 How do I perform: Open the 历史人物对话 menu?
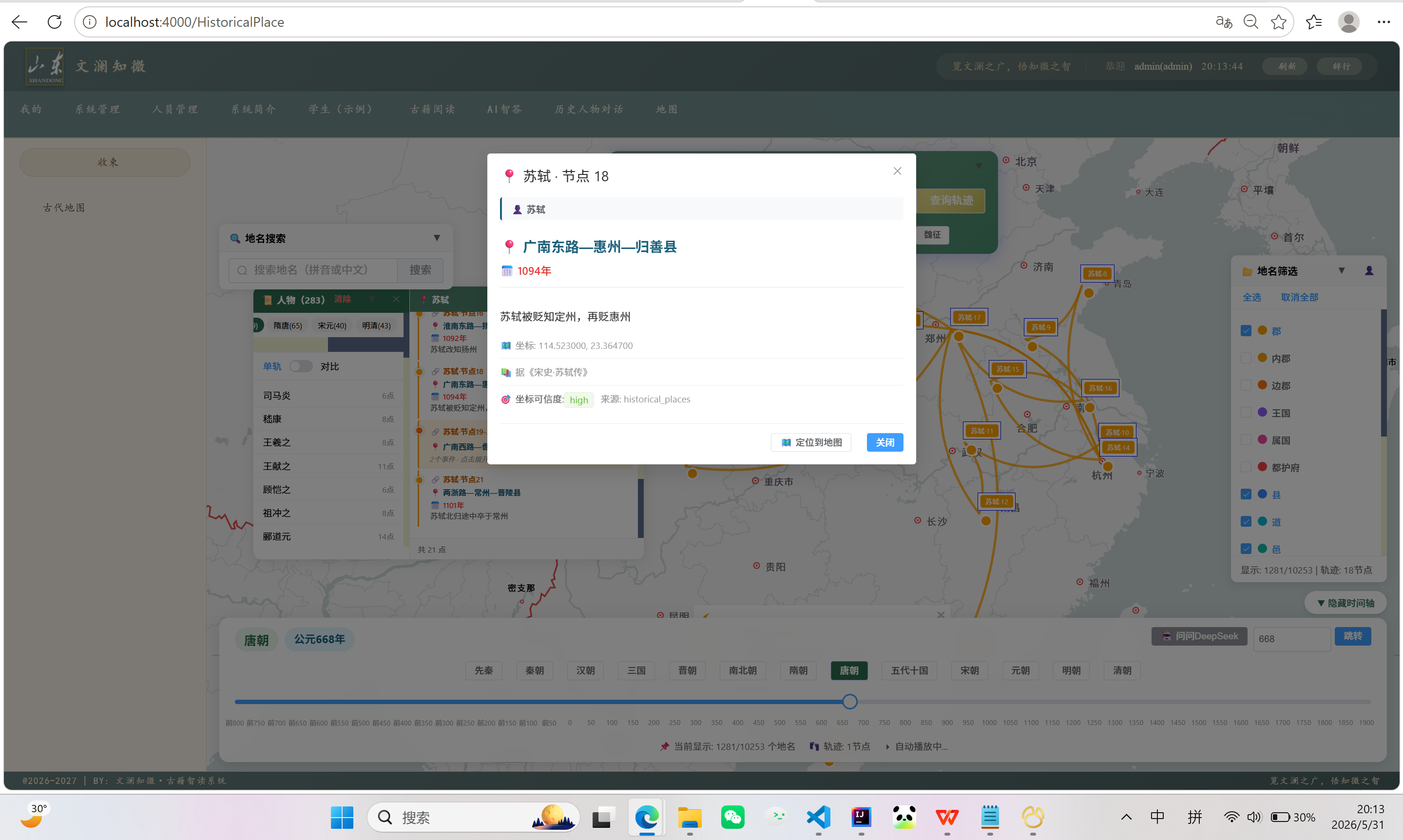click(x=589, y=109)
